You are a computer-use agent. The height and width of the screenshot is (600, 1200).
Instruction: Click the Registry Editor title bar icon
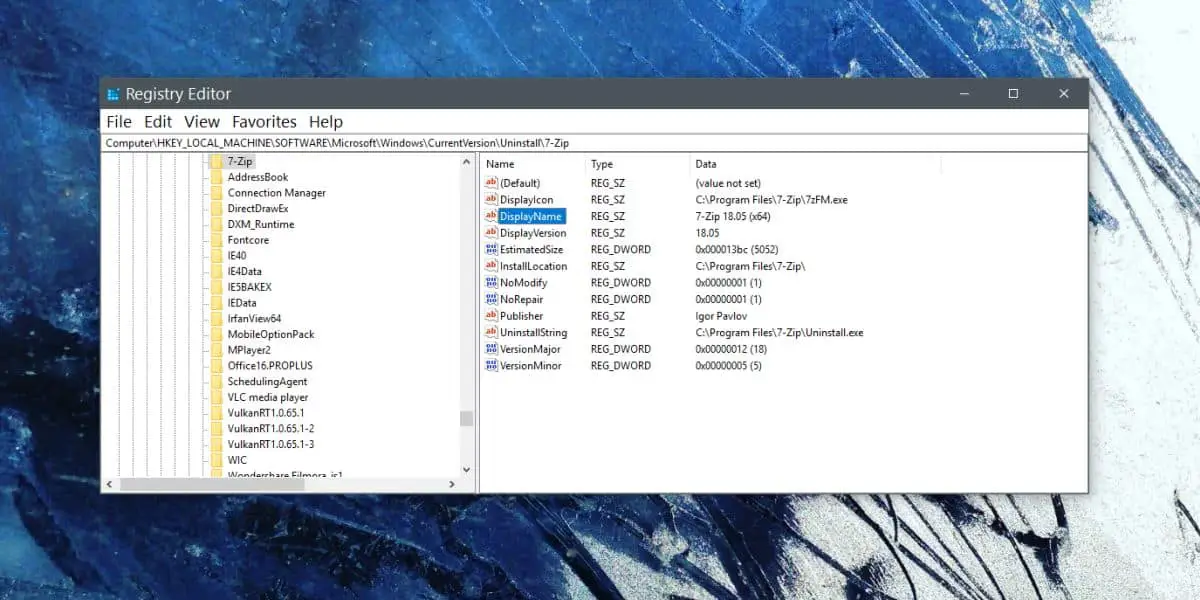(x=114, y=94)
